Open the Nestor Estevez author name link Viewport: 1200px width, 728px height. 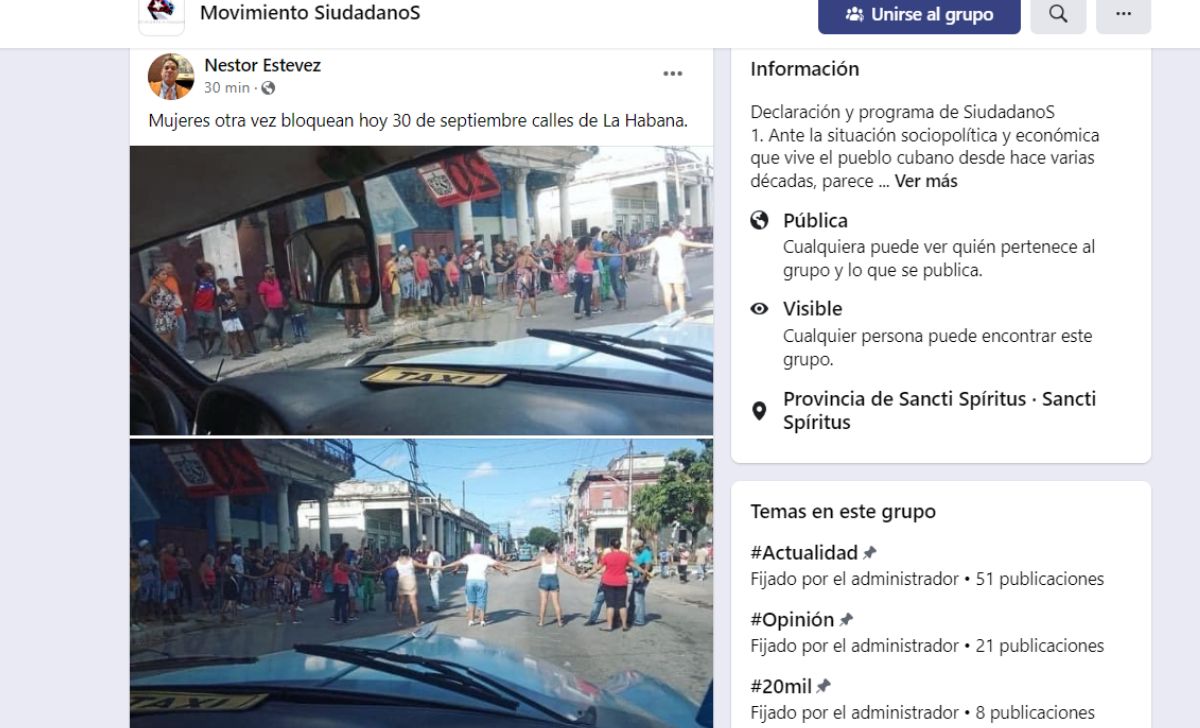(x=262, y=65)
